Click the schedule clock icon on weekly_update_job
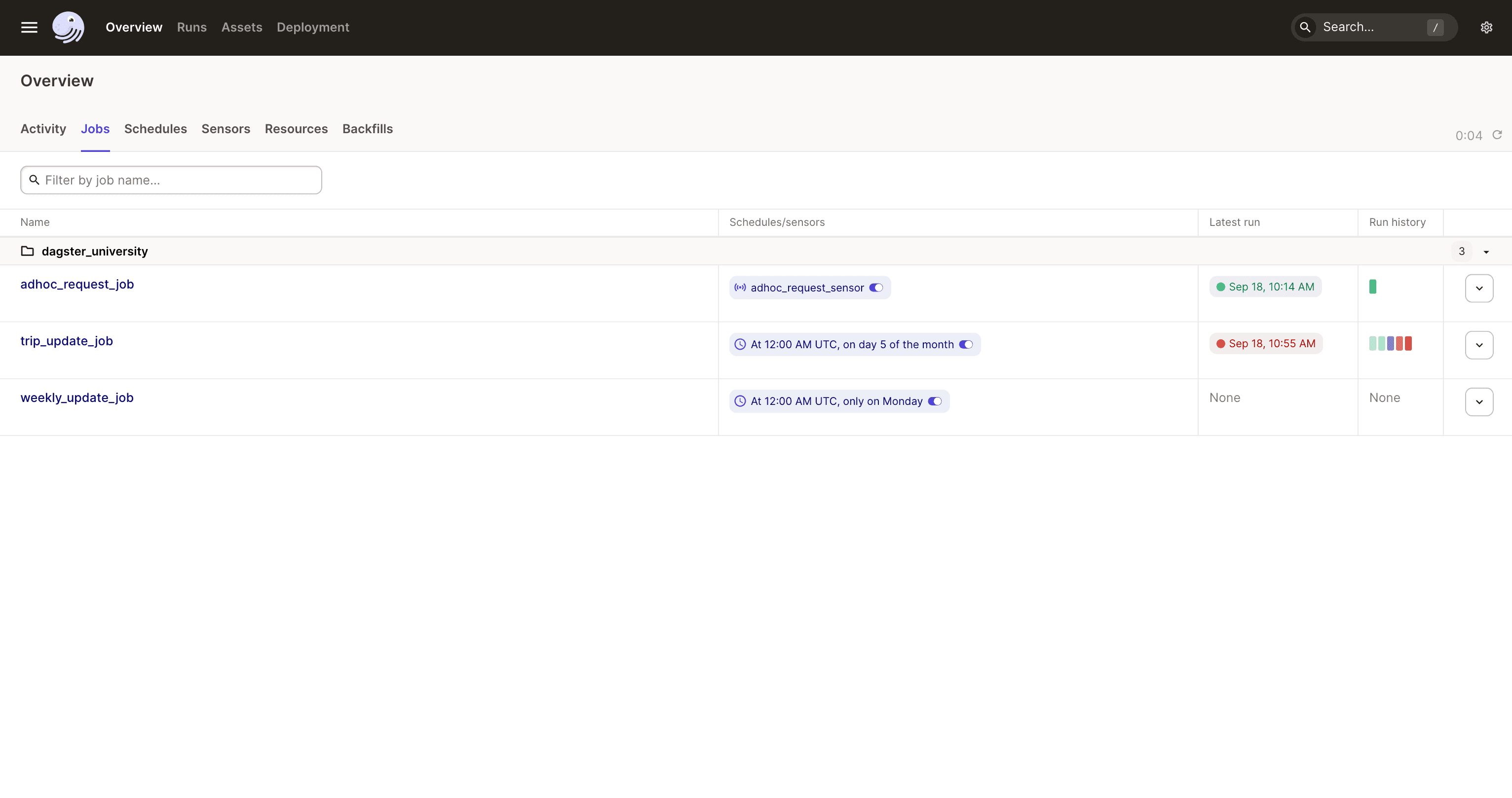The width and height of the screenshot is (1512, 798). [740, 401]
